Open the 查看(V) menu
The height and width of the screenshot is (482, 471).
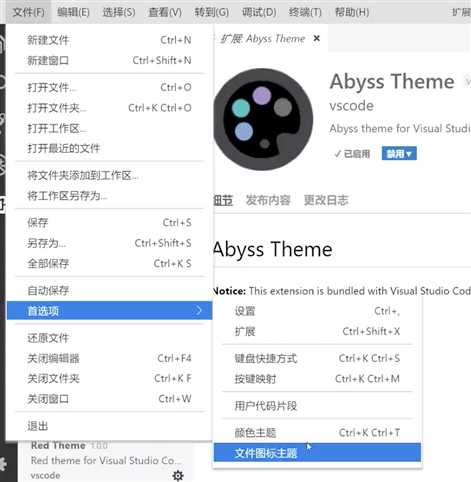(165, 12)
